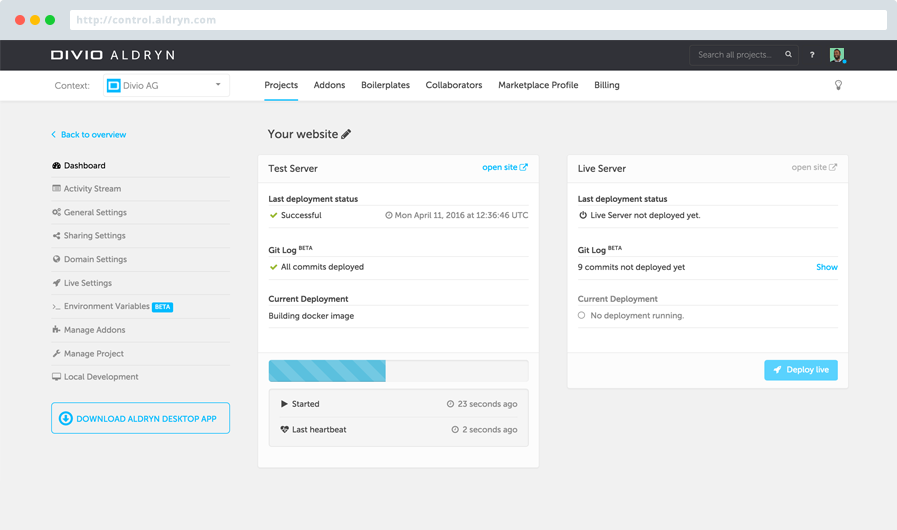
Task: Click the pencil icon to rename website
Action: coord(346,134)
